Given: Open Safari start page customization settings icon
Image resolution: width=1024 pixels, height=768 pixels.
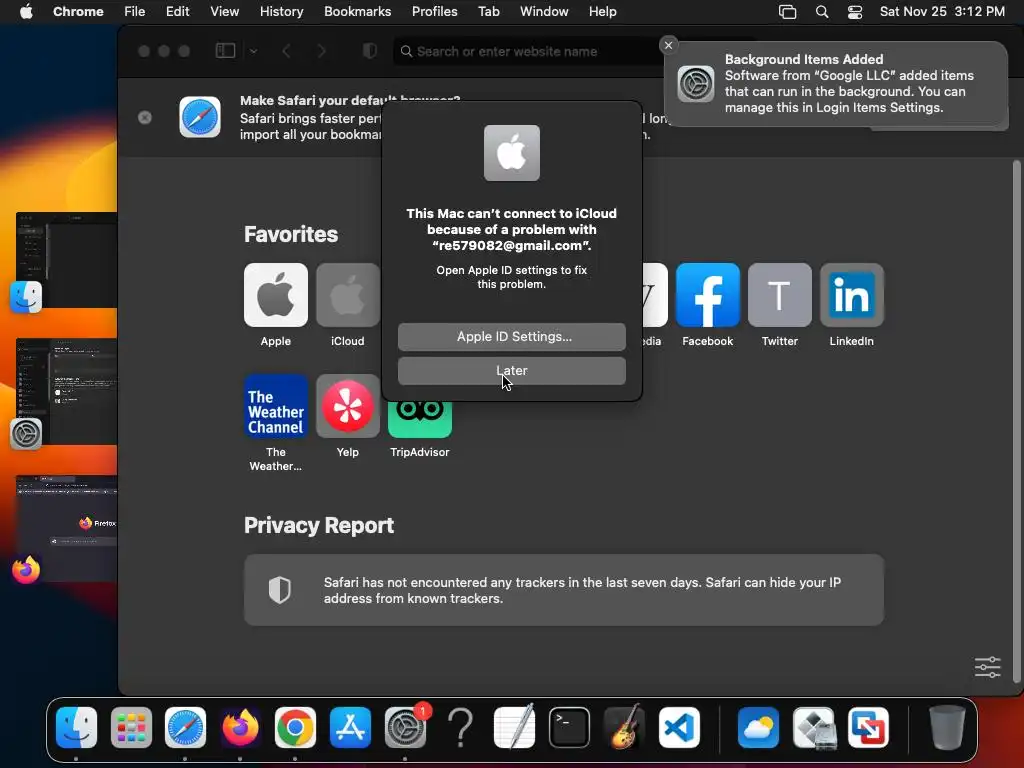Looking at the screenshot, I should (987, 667).
